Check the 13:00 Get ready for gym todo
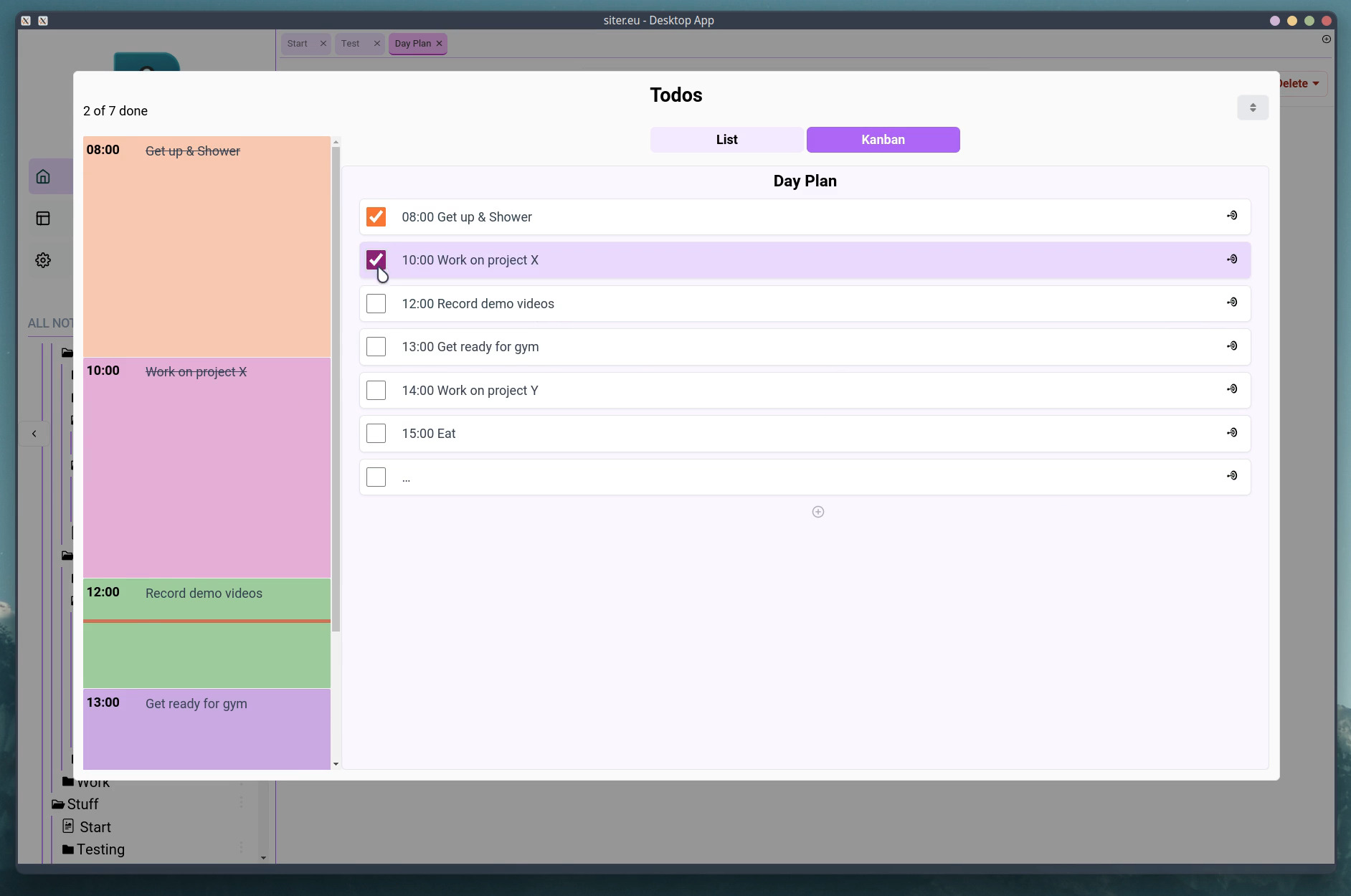 pos(376,346)
